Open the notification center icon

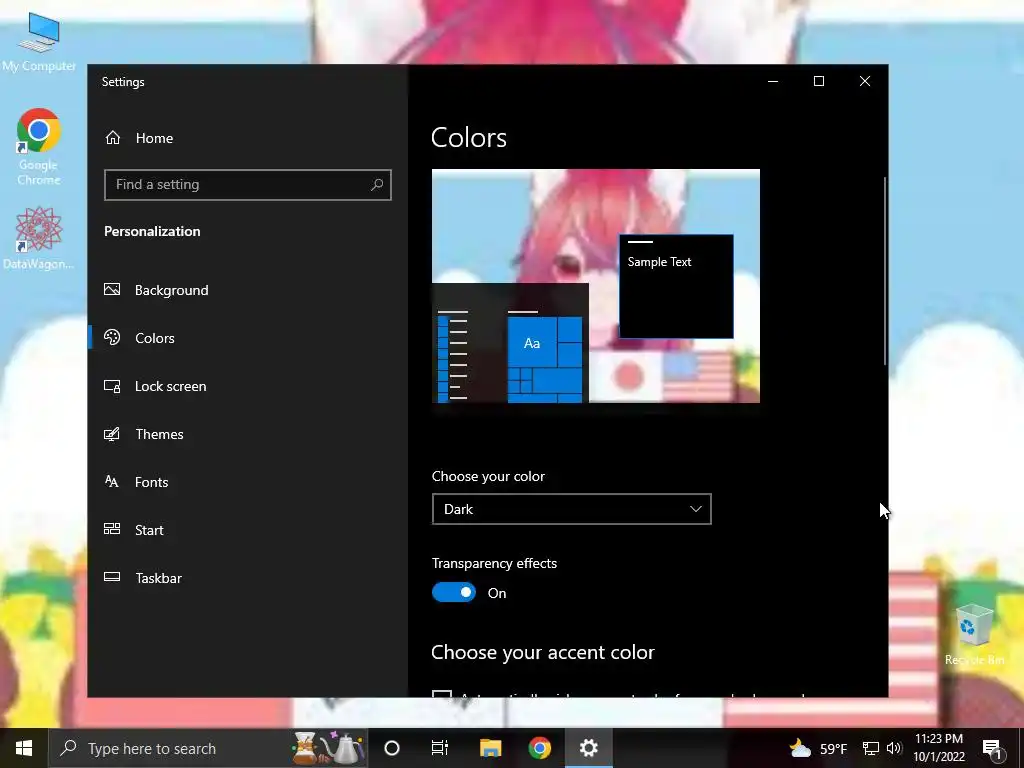coord(992,748)
